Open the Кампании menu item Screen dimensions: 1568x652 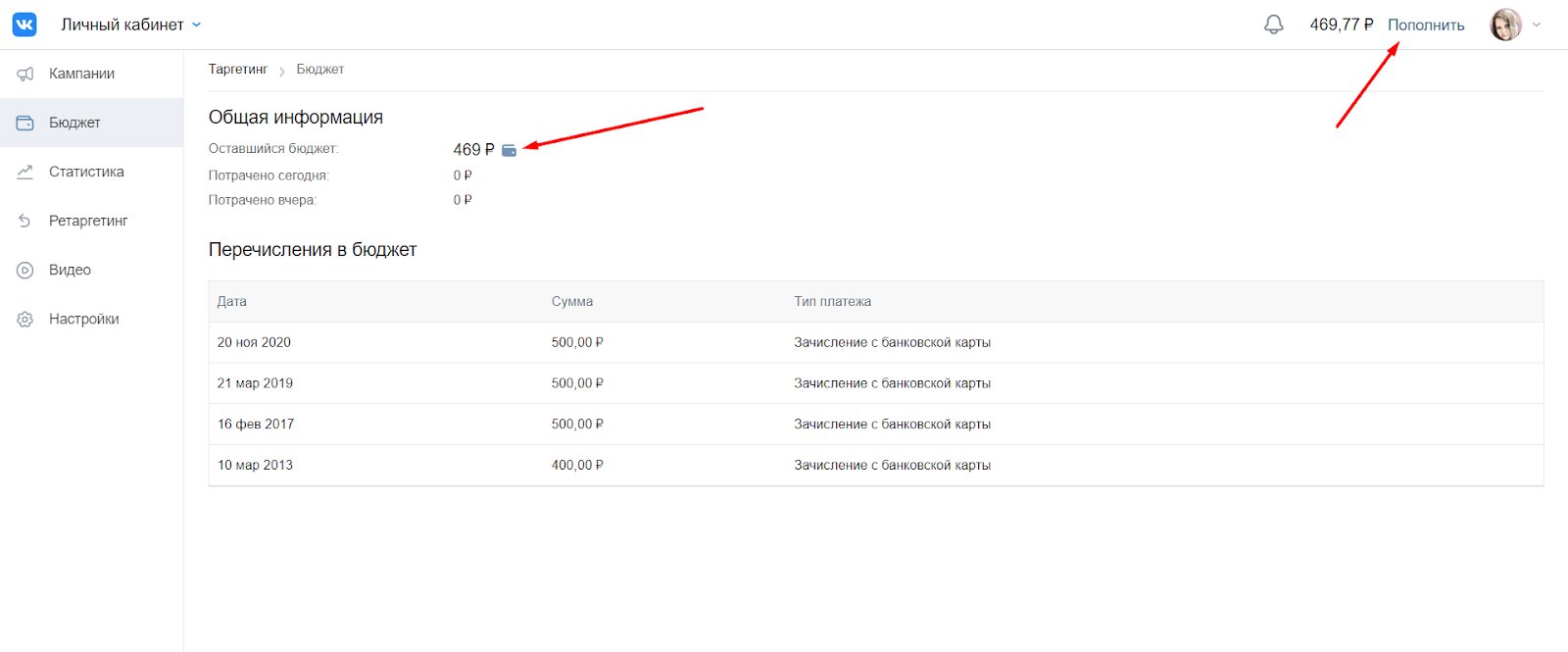(x=81, y=74)
